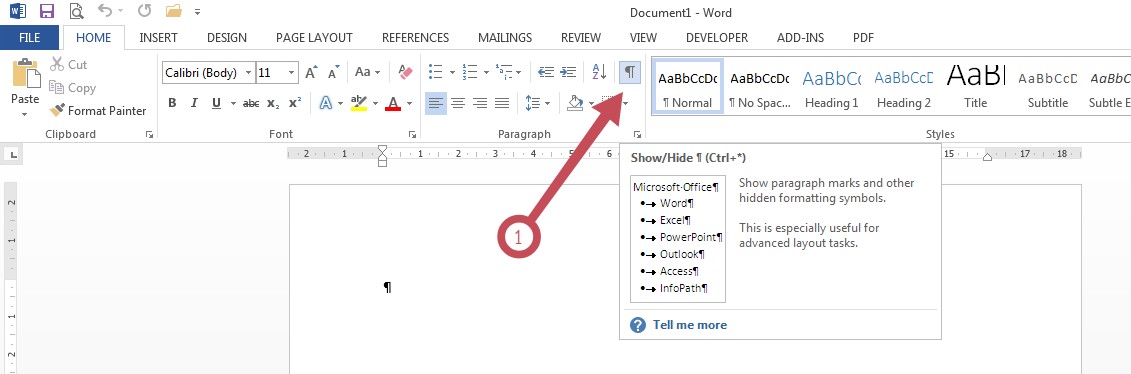Switch to the PAGE LAYOUT tab
Screen dimensions: 1131x374
(314, 37)
